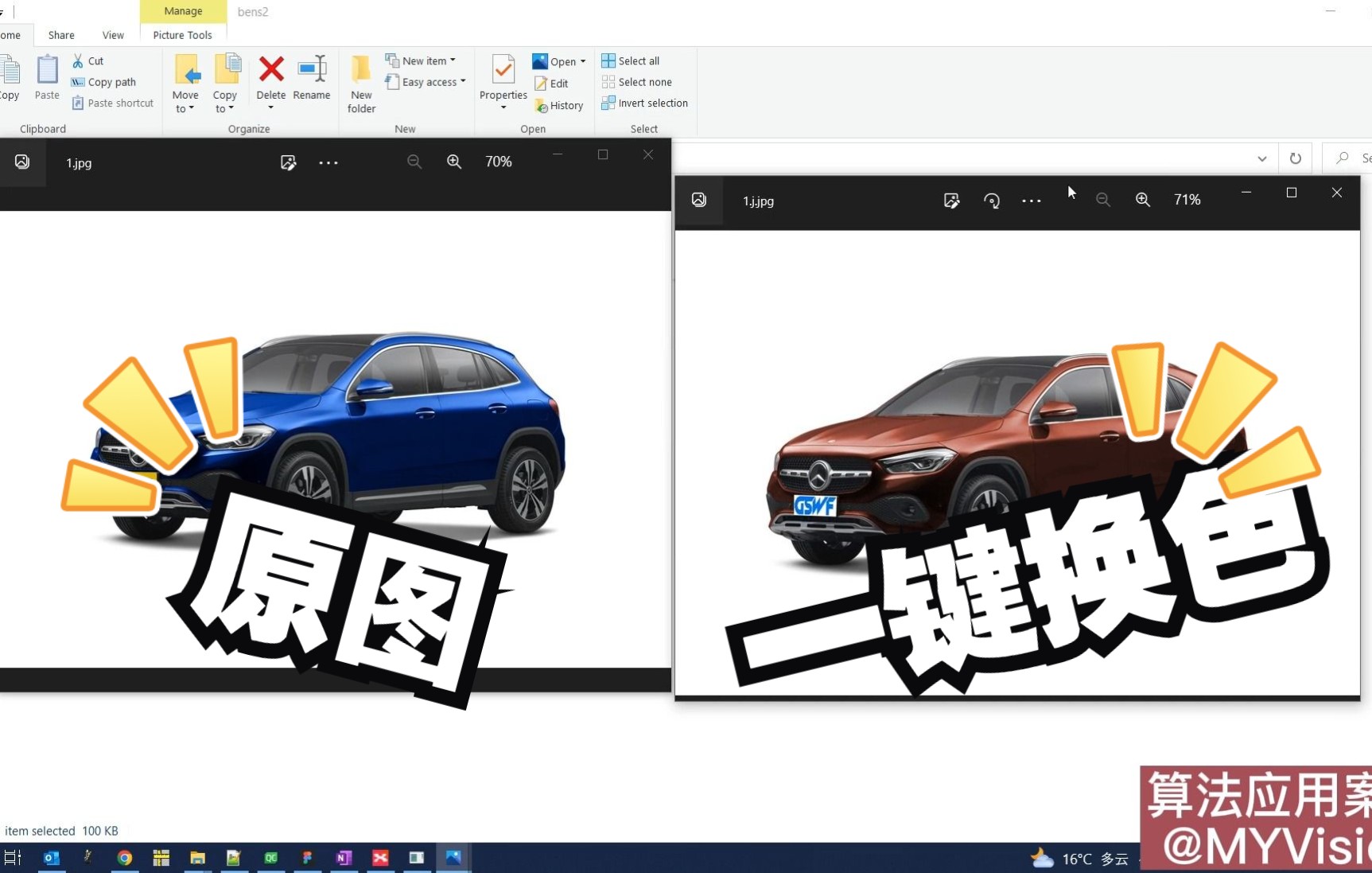The image size is (1372, 873).
Task: Open See more menu in 1.jpg window
Action: coord(328,162)
